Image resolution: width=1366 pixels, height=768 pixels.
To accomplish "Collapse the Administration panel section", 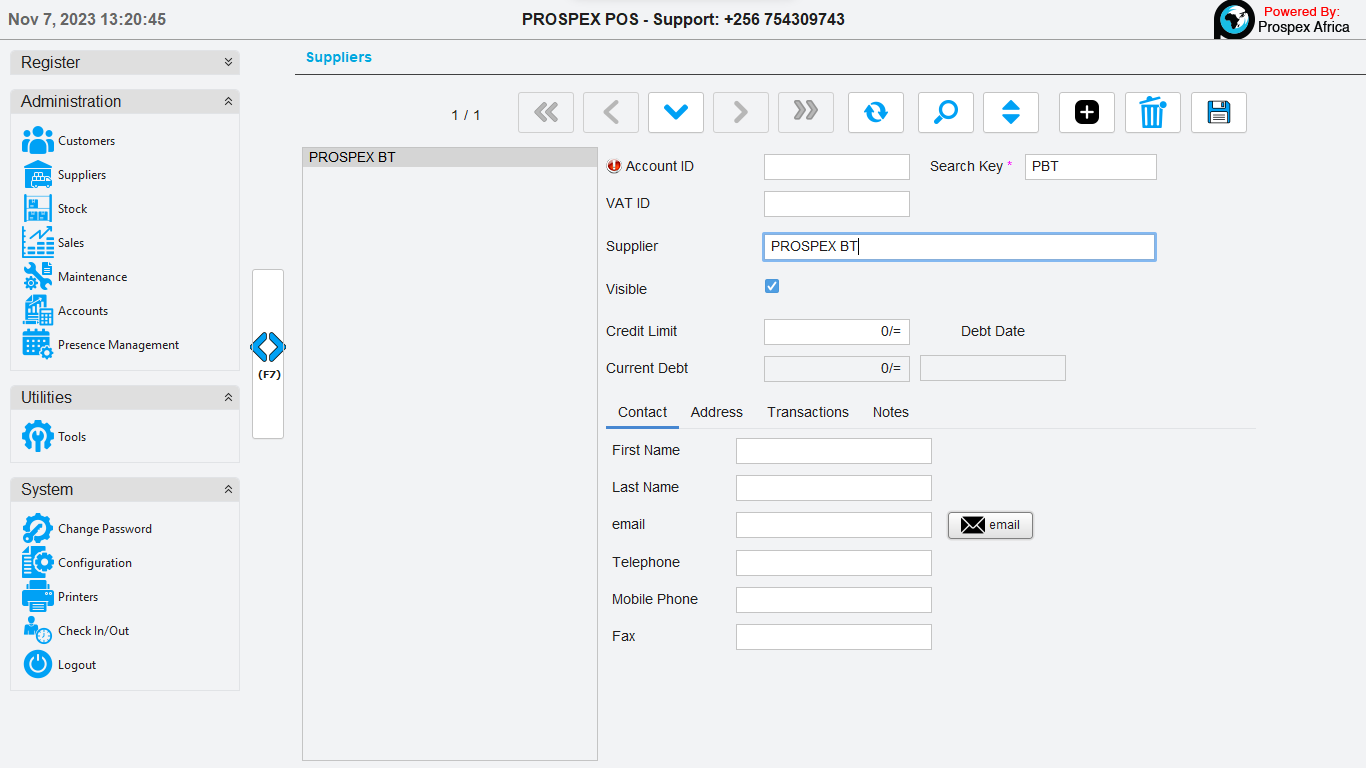I will pos(228,102).
